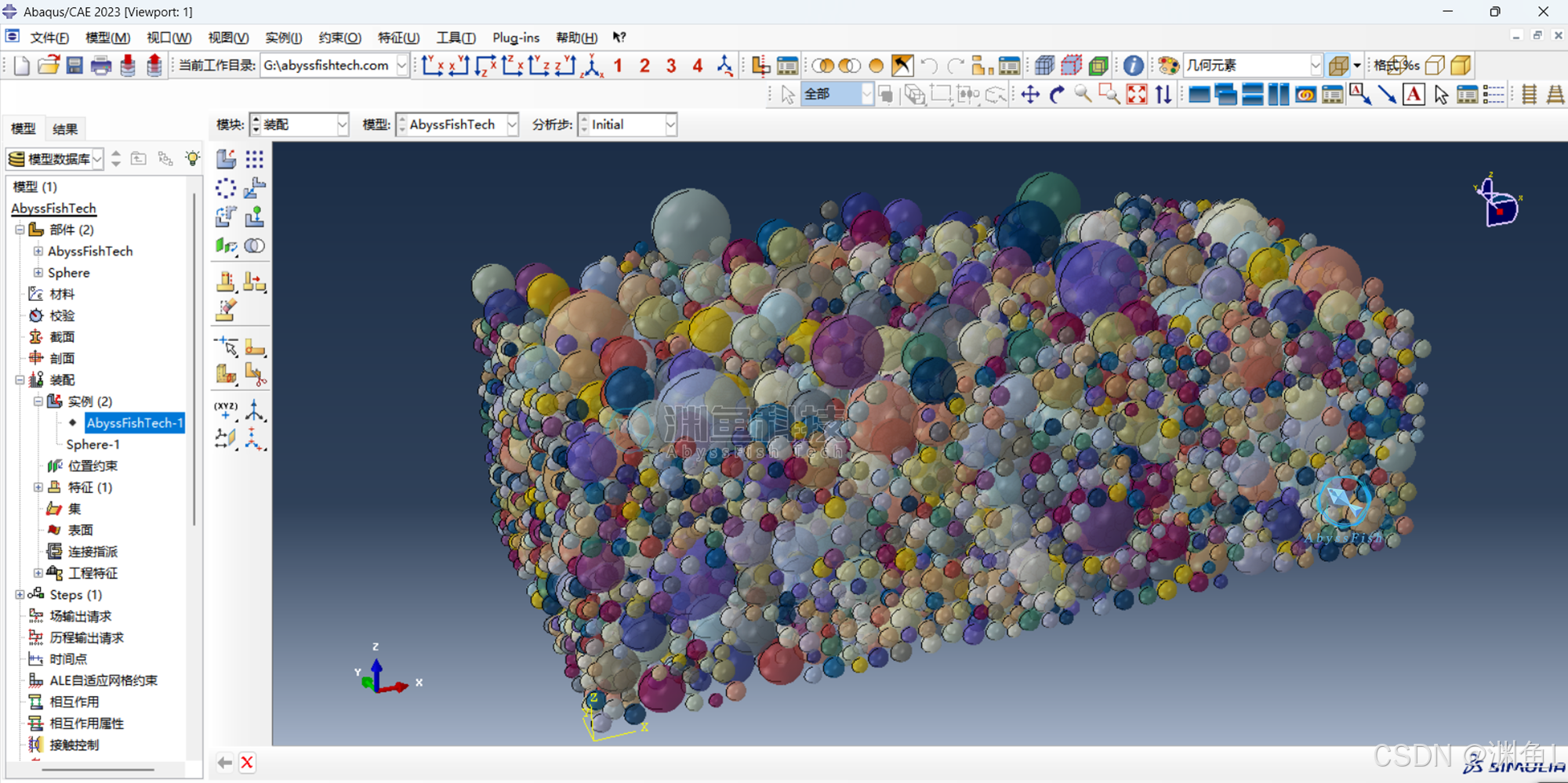Collapse the 实例 (2) tree node
1568x783 pixels.
pyautogui.click(x=38, y=401)
